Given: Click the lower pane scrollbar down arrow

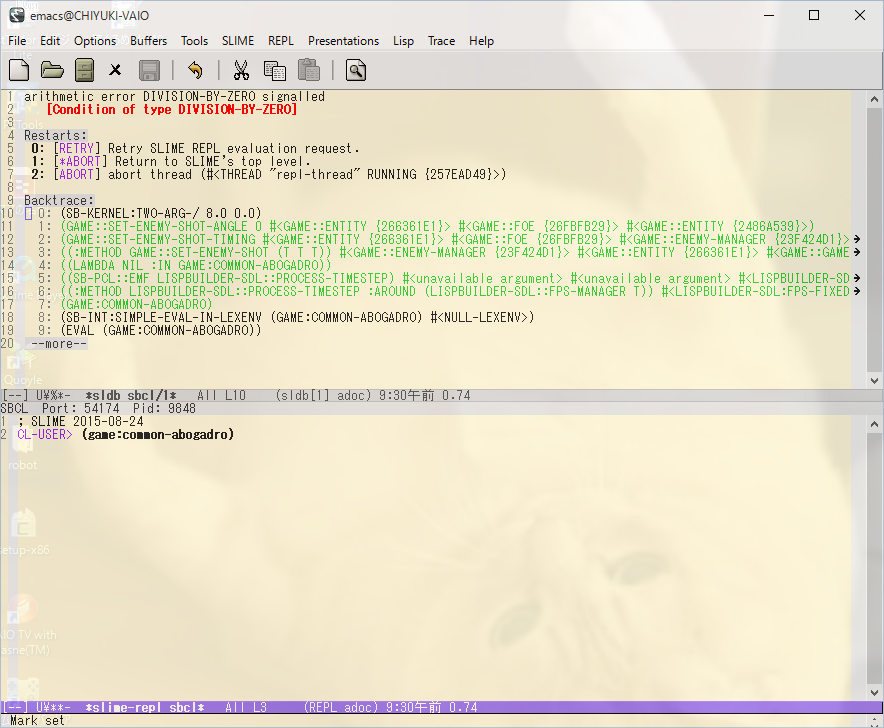Looking at the screenshot, I should pyautogui.click(x=874, y=692).
